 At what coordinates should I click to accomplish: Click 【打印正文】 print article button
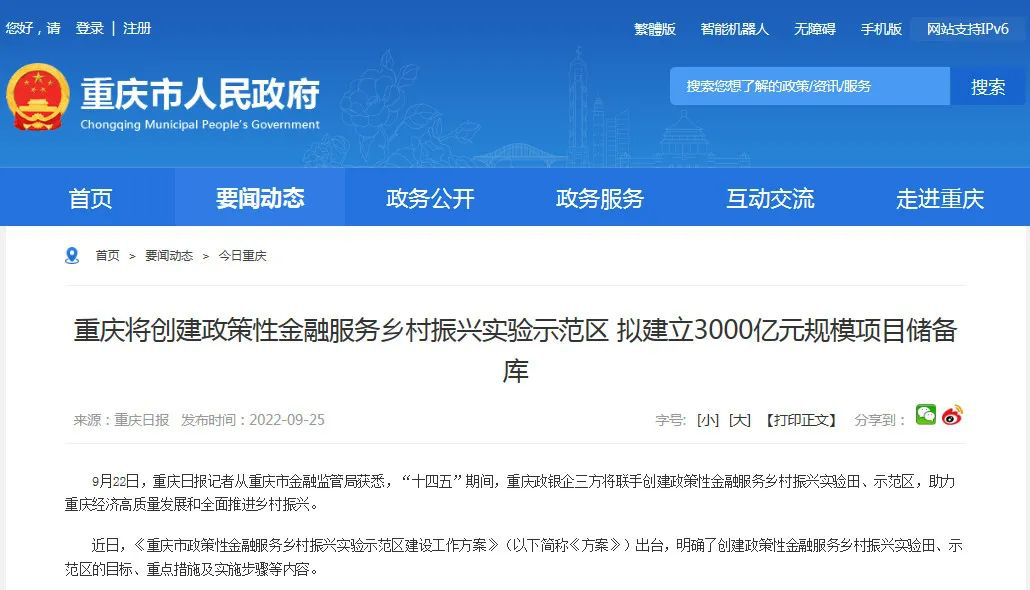[801, 420]
